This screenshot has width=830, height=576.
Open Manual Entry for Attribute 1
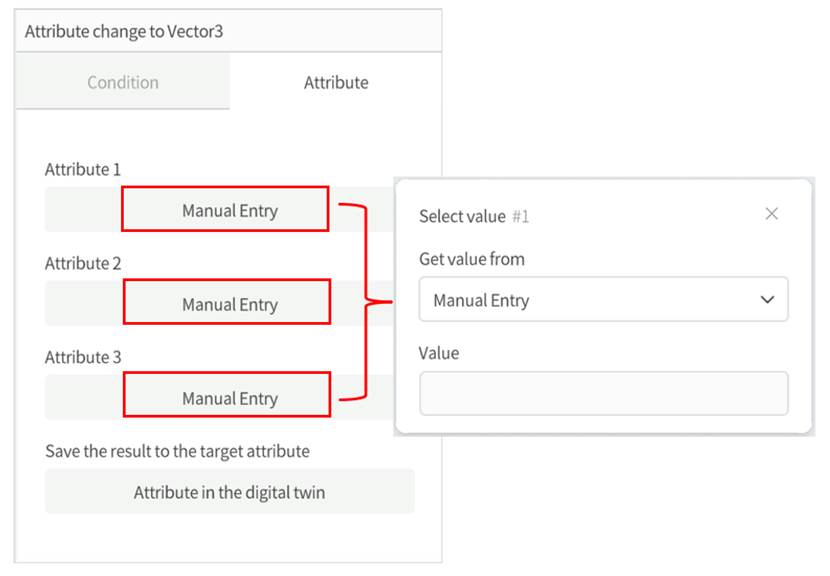click(x=229, y=211)
